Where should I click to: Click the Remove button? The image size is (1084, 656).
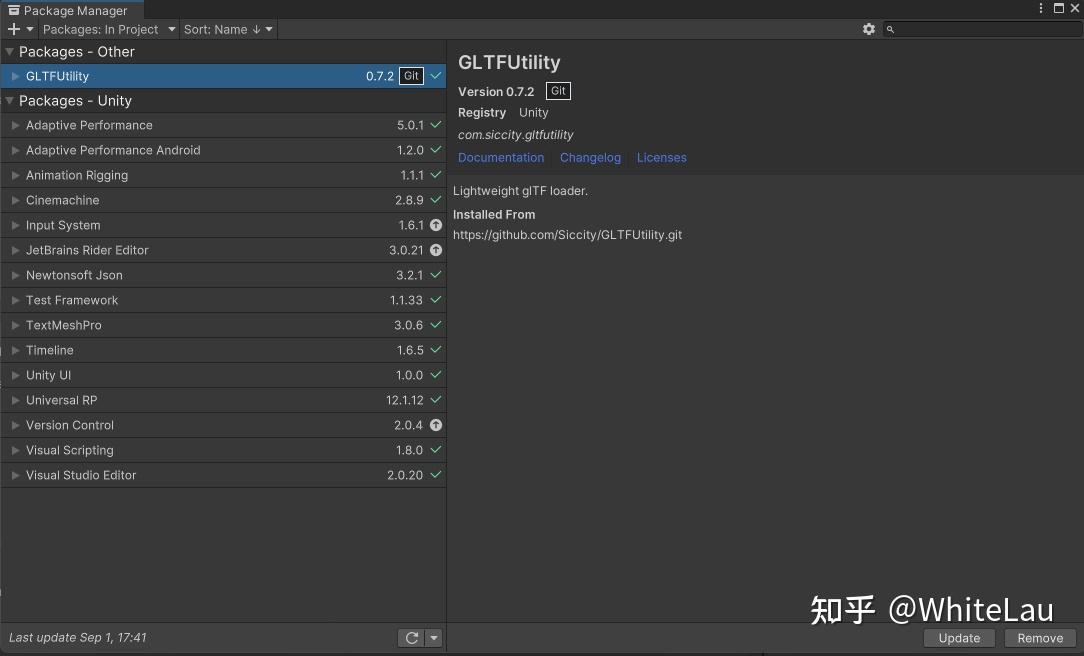coord(1039,637)
